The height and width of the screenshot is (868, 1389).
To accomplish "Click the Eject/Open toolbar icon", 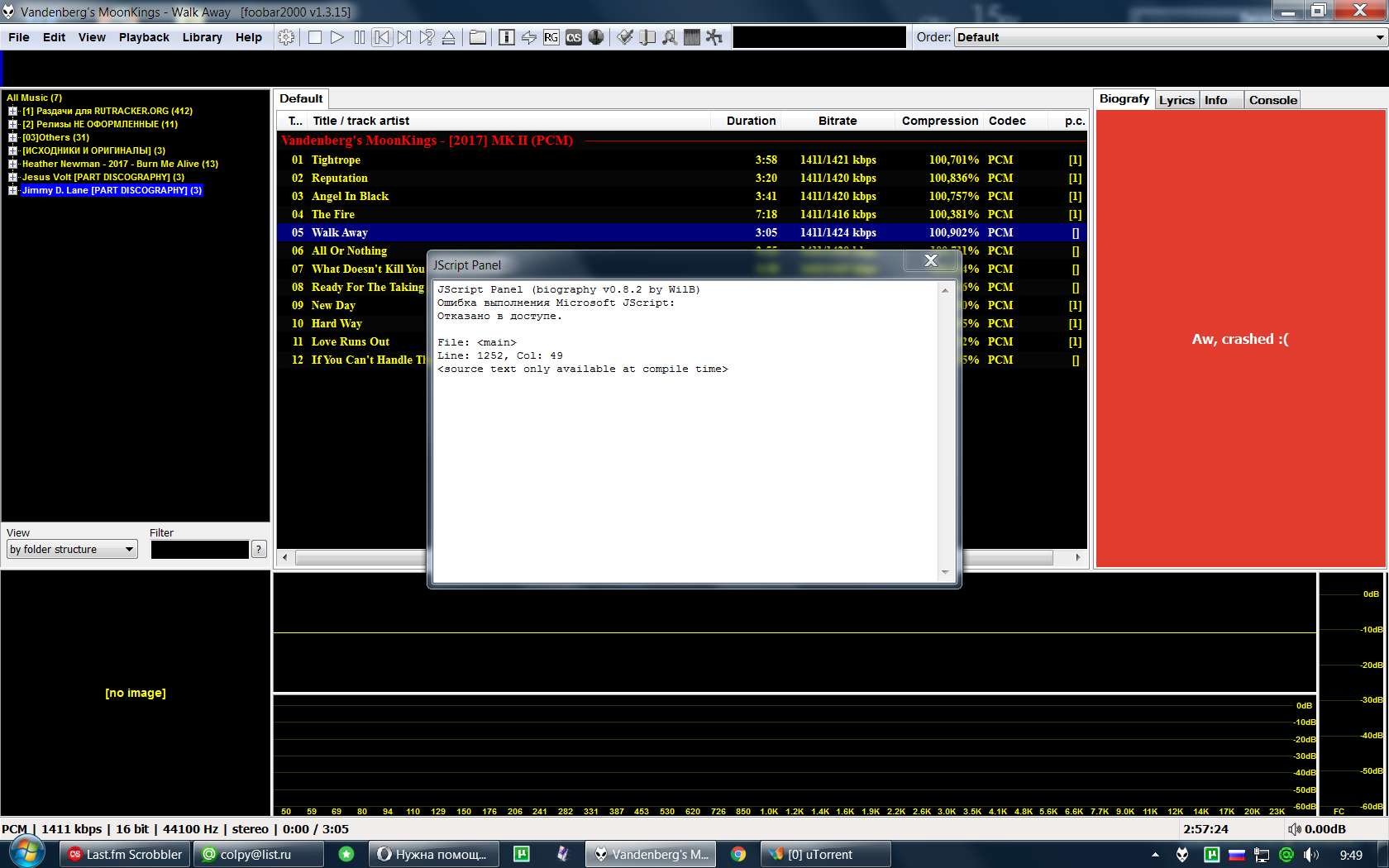I will click(x=448, y=37).
